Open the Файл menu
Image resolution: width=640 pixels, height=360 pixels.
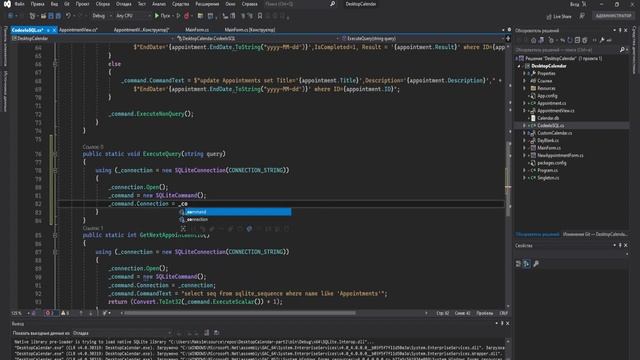tap(19, 4)
